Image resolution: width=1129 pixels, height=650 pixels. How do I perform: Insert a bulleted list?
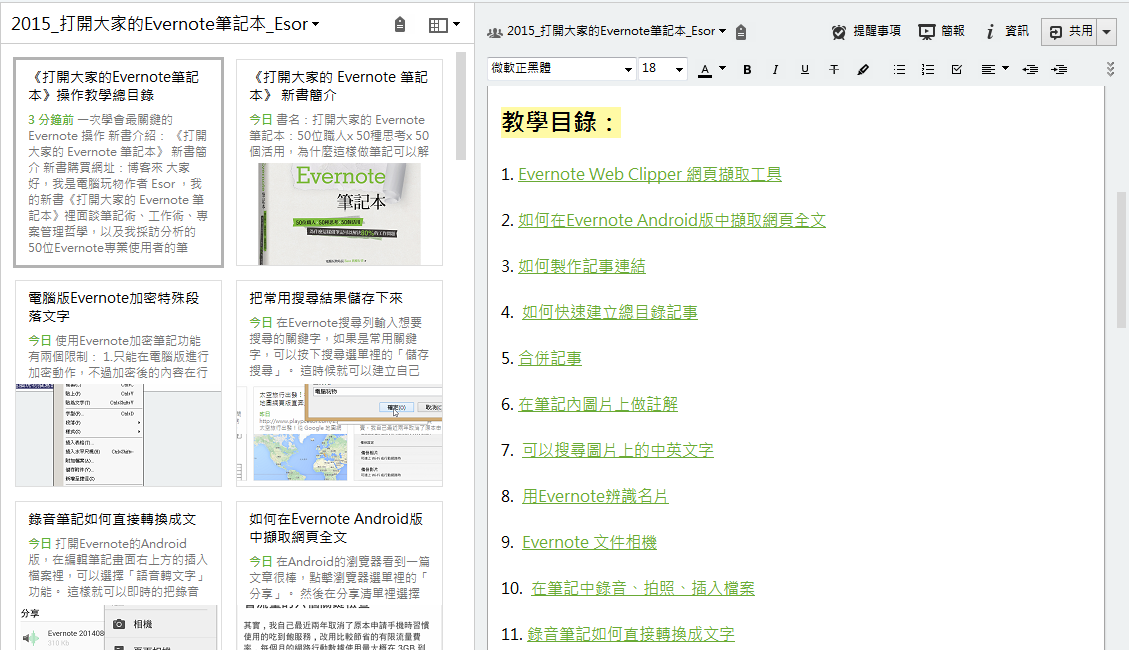[899, 69]
